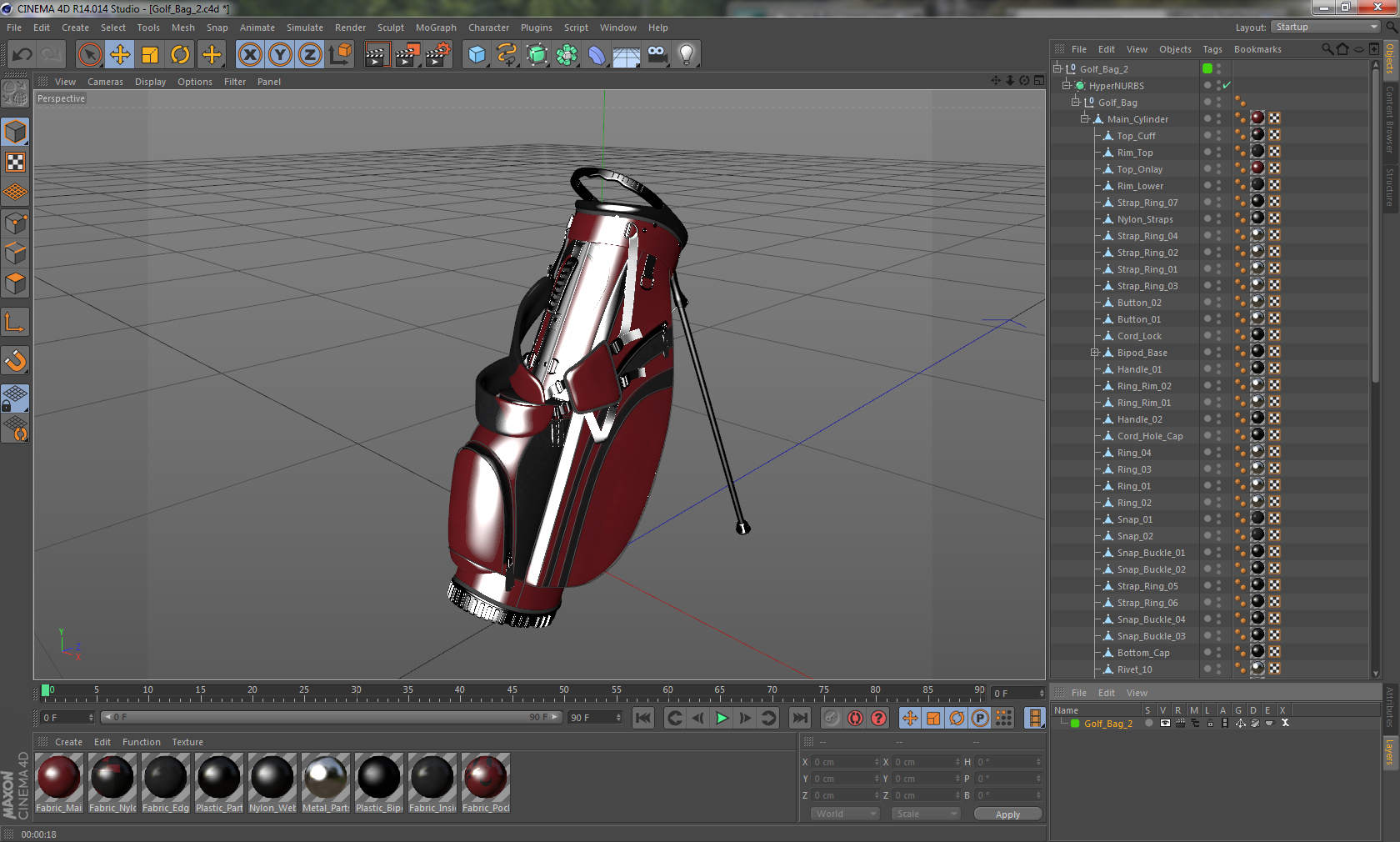Open the Sculpt menu
1400x842 pixels.
pos(390,28)
